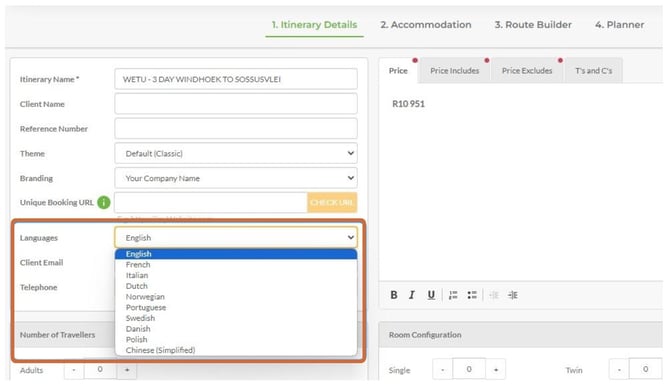Go to the Accommodation step
Viewport: 670px width, 385px height.
[x=426, y=25]
